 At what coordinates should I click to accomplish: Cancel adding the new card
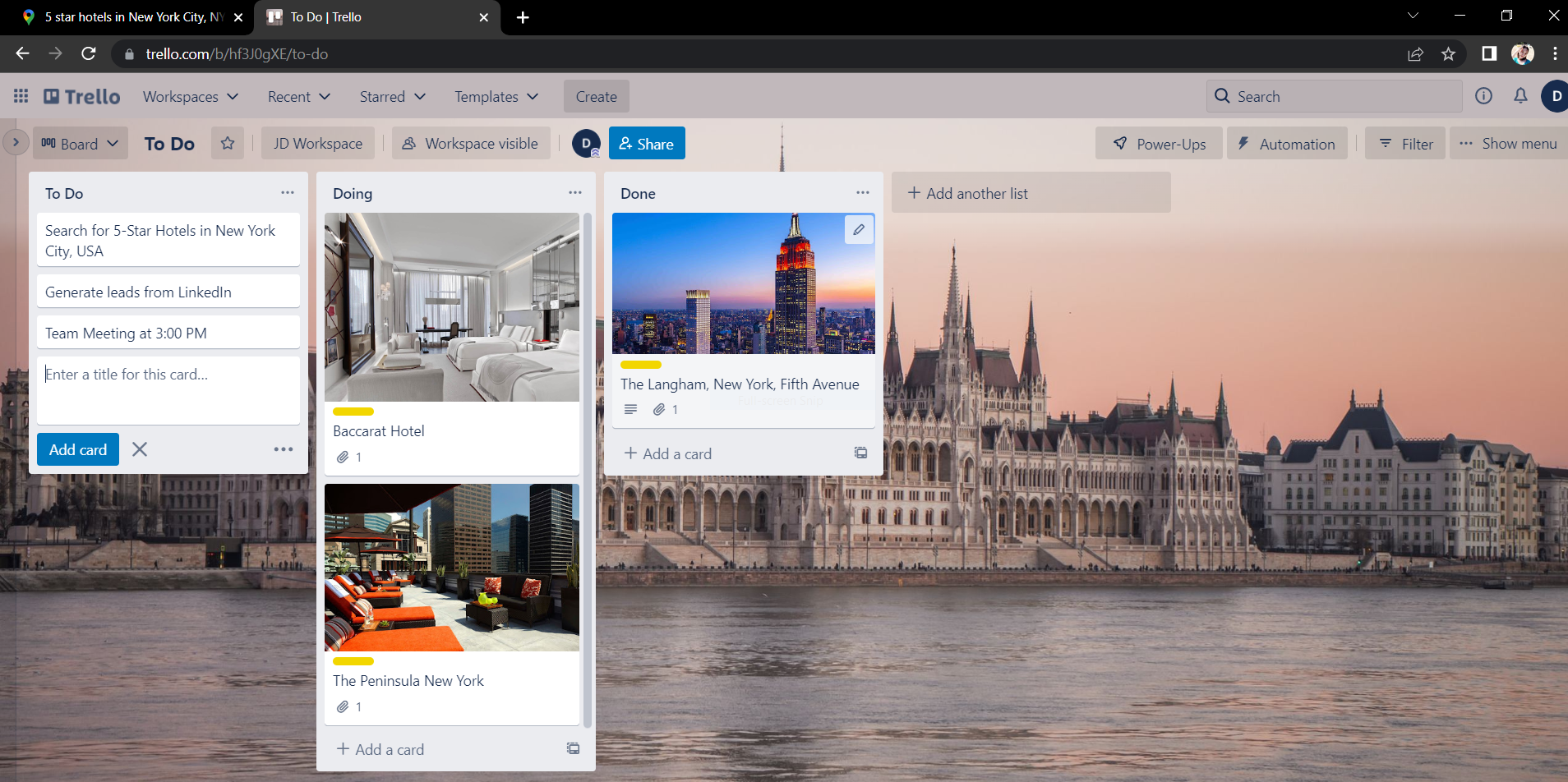pyautogui.click(x=140, y=449)
